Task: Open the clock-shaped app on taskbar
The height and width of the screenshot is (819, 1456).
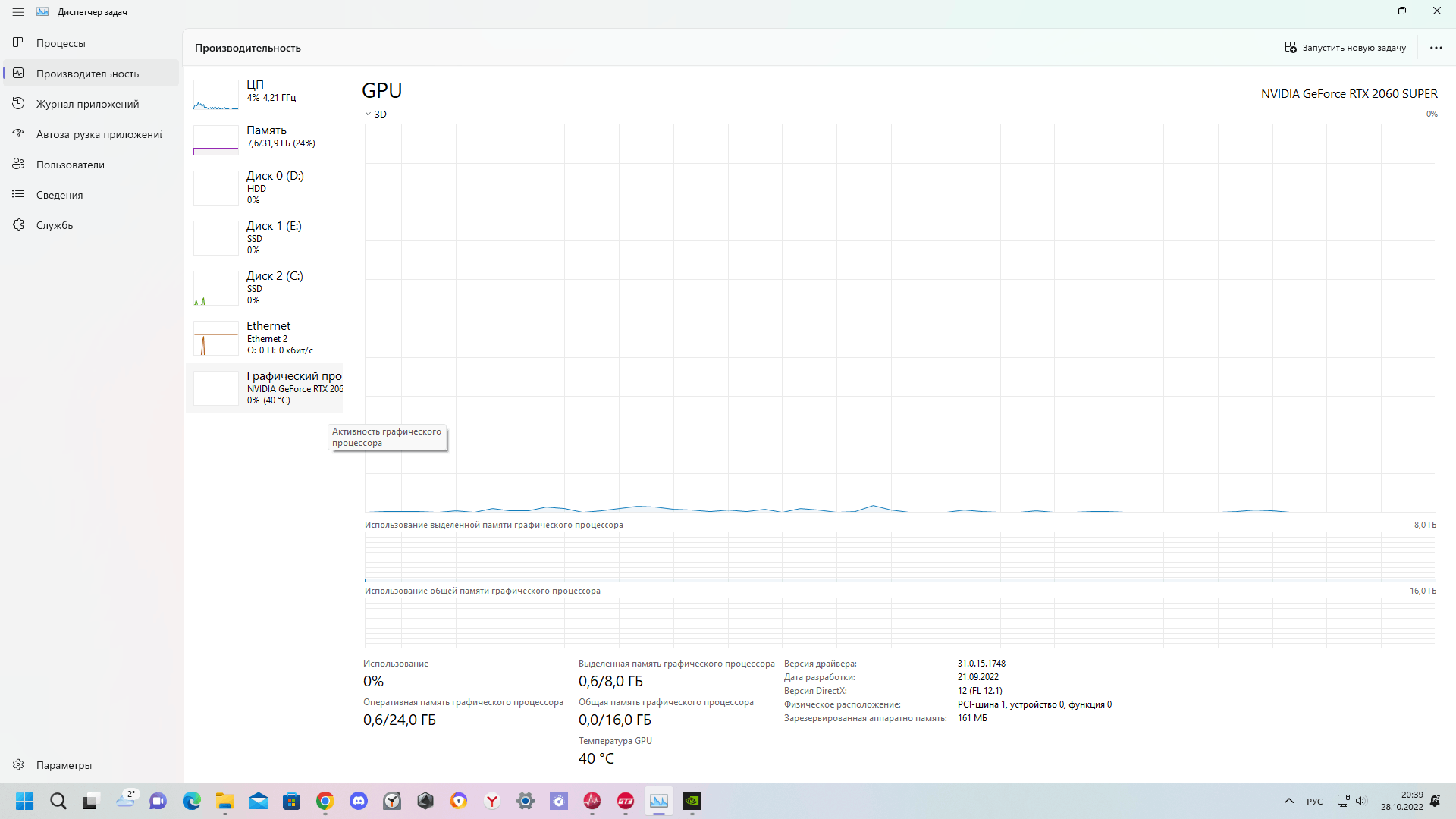Action: click(x=392, y=801)
